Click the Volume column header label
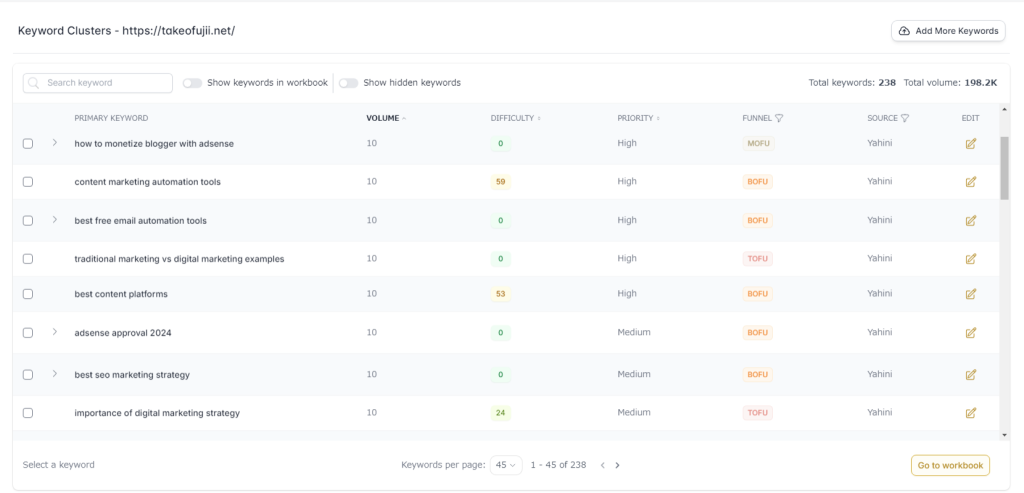 tap(383, 118)
